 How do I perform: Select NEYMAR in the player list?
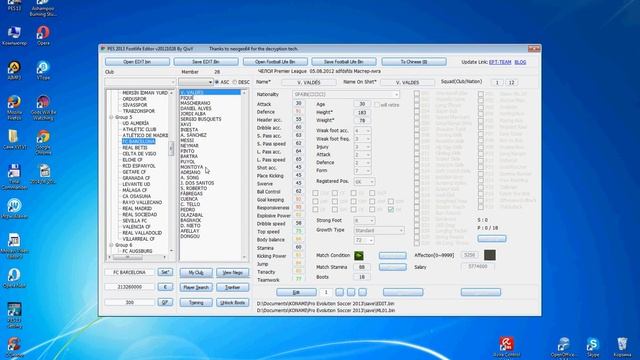(189, 146)
